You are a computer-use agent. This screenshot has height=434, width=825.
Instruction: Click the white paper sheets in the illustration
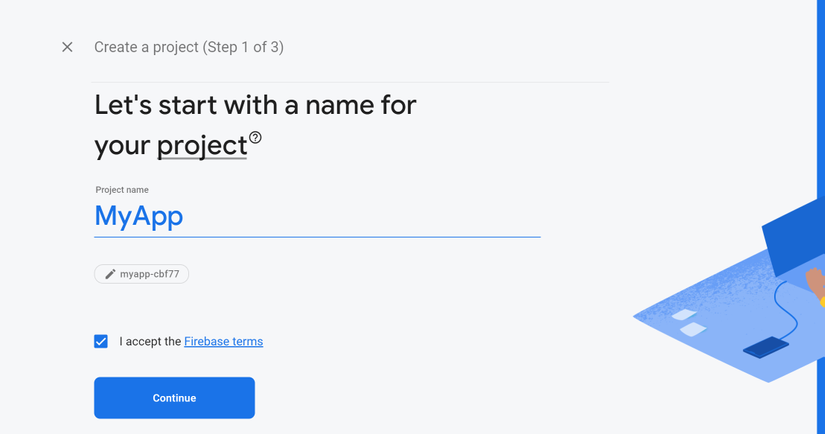(689, 322)
